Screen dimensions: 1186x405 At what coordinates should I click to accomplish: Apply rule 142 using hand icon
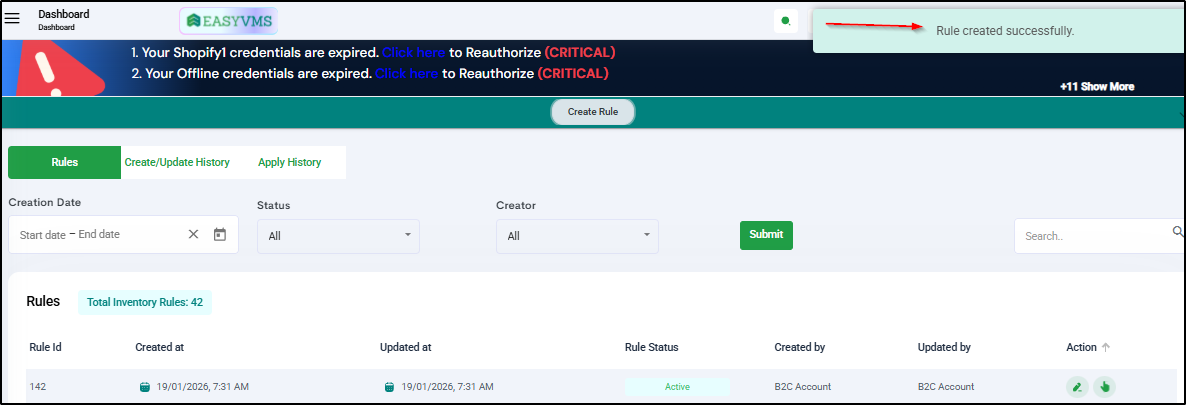click(1104, 386)
